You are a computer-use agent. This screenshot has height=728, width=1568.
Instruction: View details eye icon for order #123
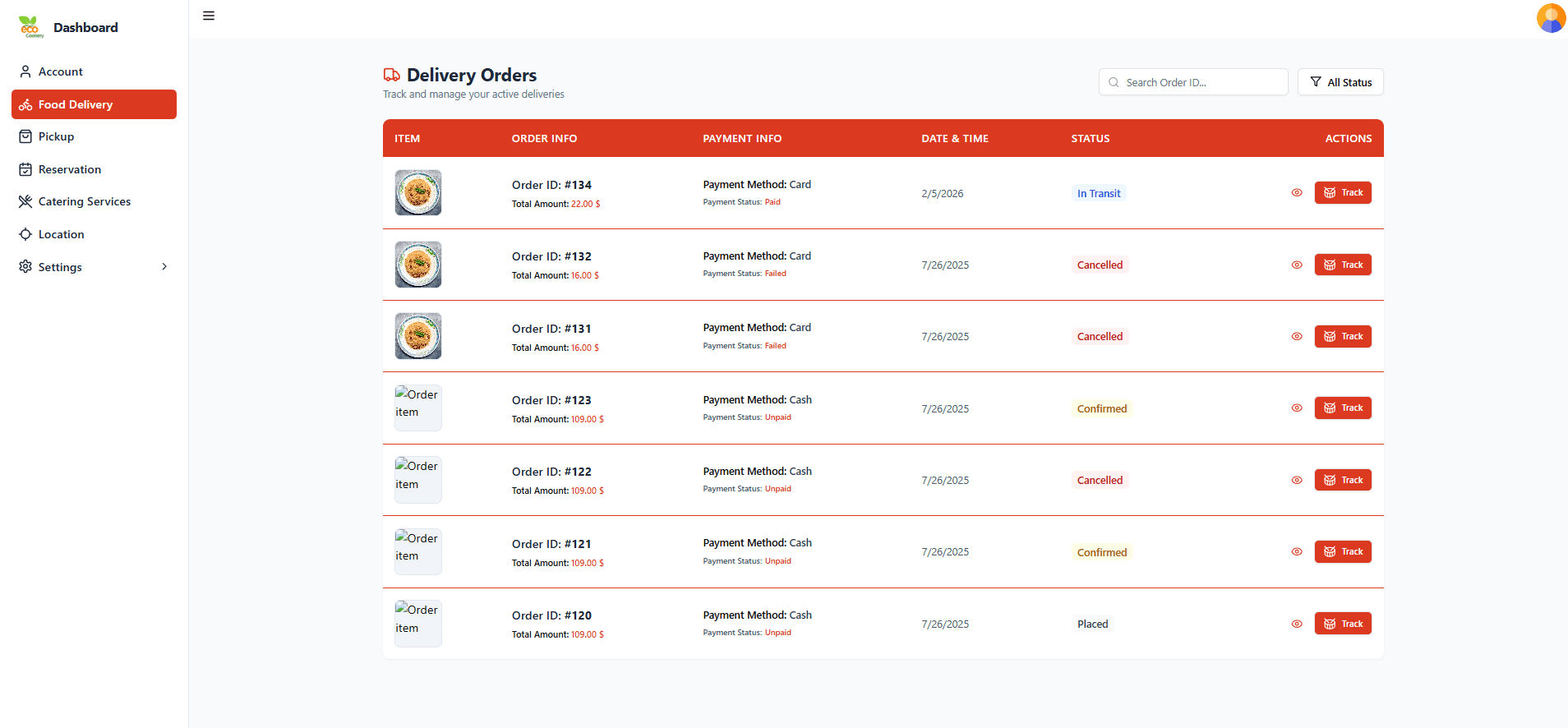[x=1297, y=408]
